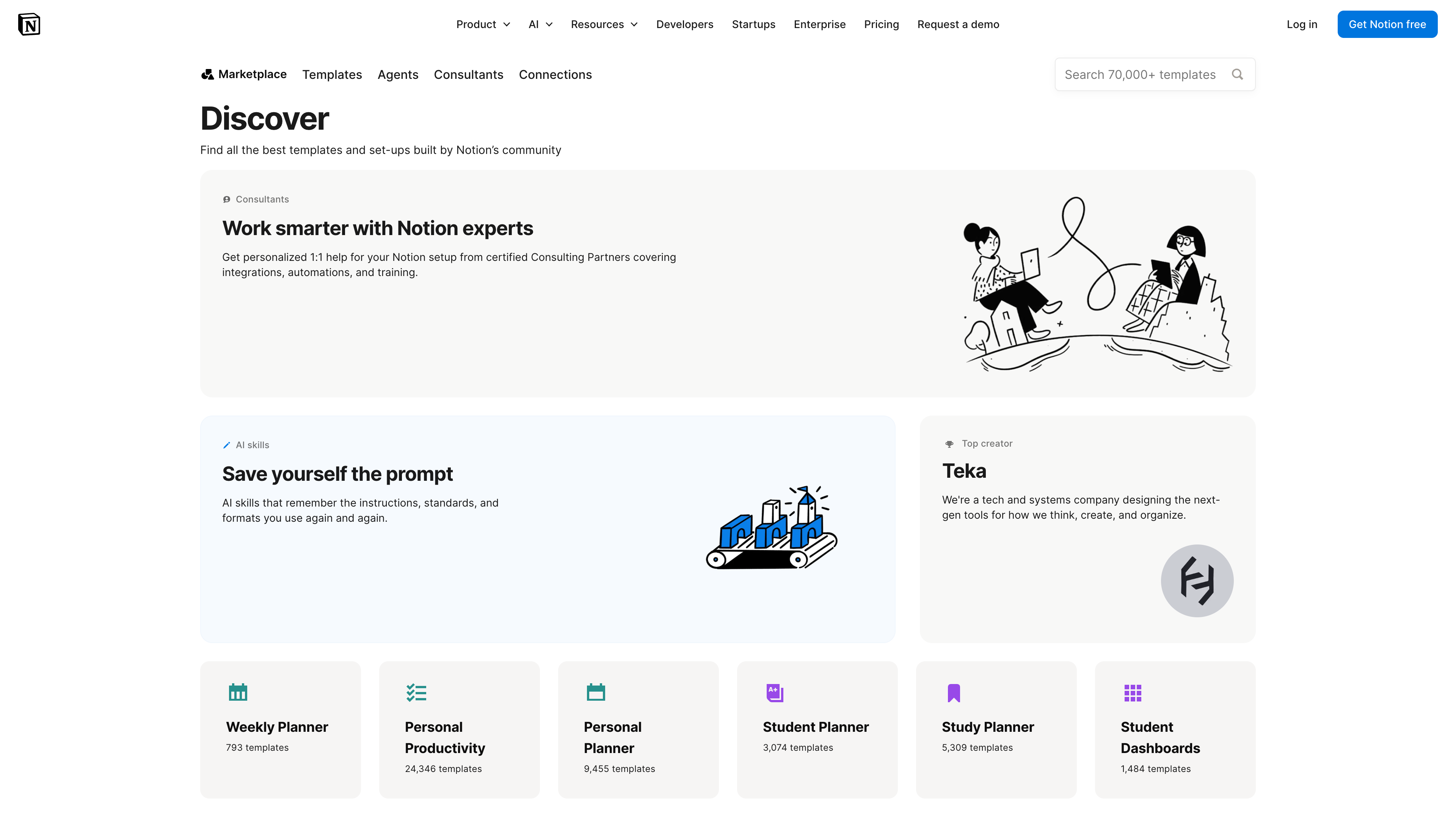The width and height of the screenshot is (1456, 819).
Task: Click the conveyor belt illustration
Action: pyautogui.click(x=772, y=527)
